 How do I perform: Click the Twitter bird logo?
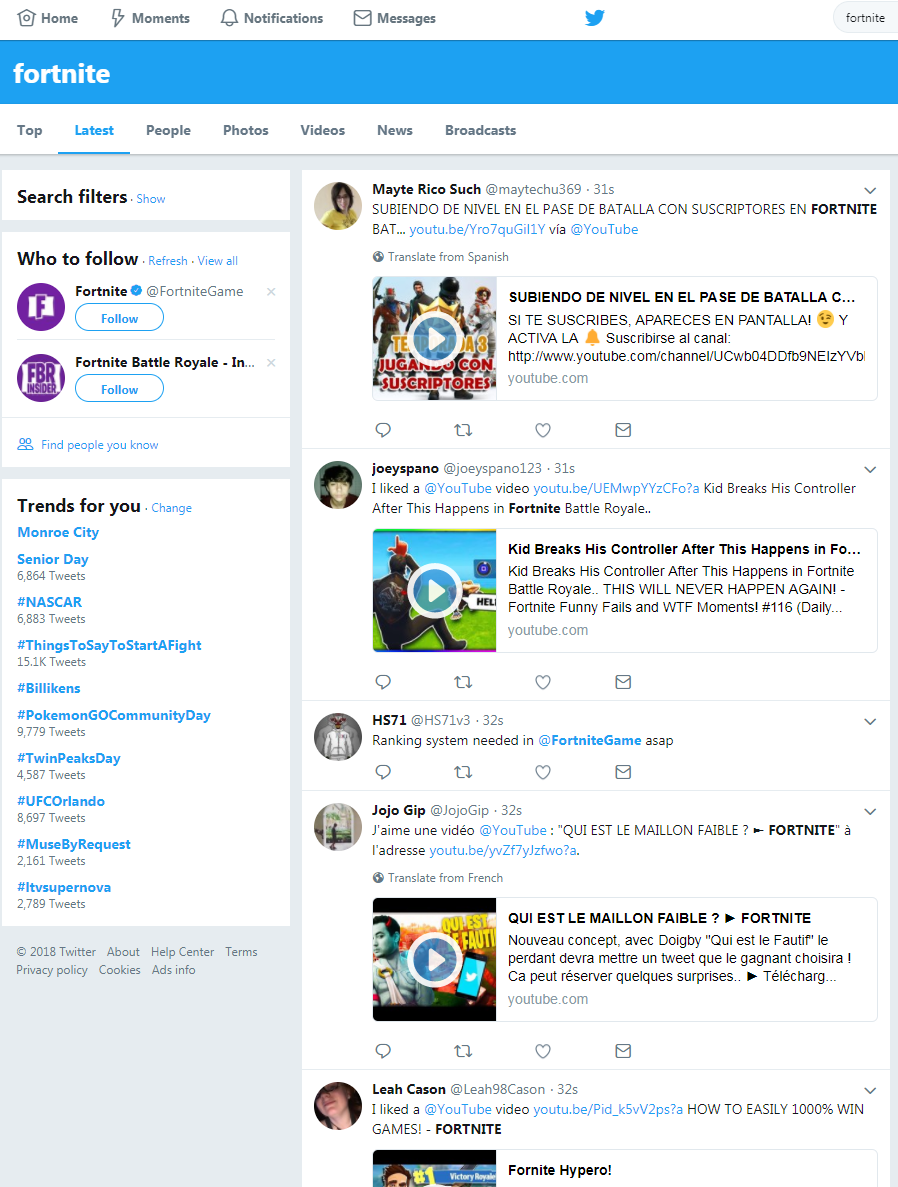click(594, 17)
